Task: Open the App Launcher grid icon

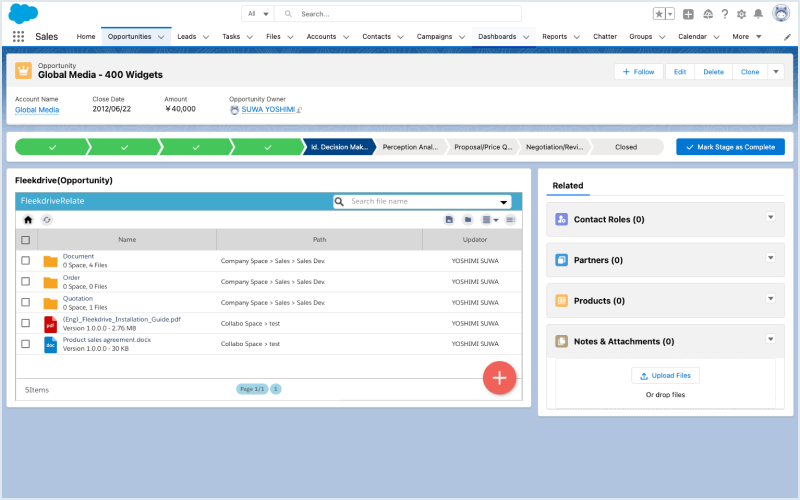Action: [x=18, y=36]
